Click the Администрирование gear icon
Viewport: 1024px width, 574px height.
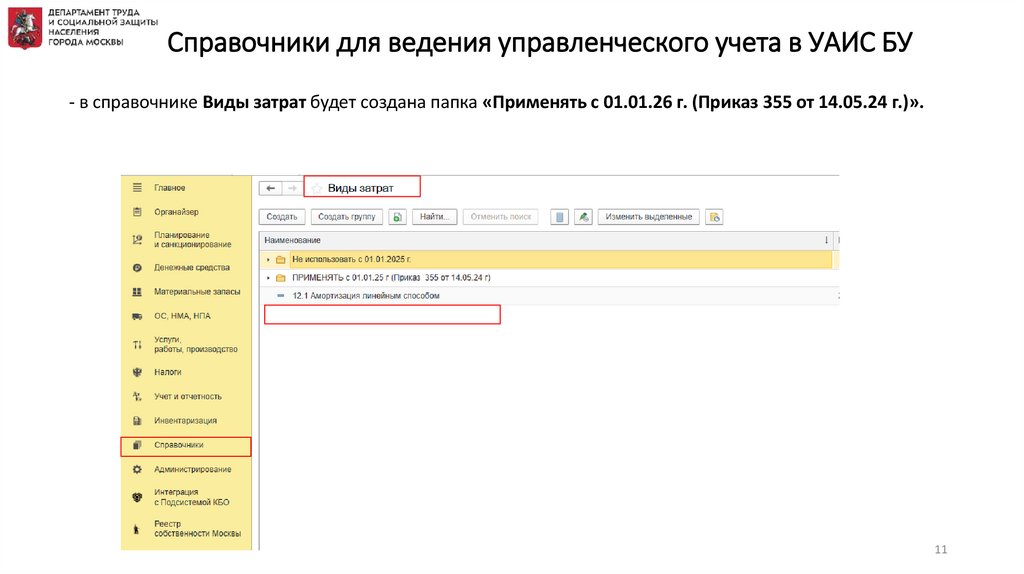[x=137, y=469]
